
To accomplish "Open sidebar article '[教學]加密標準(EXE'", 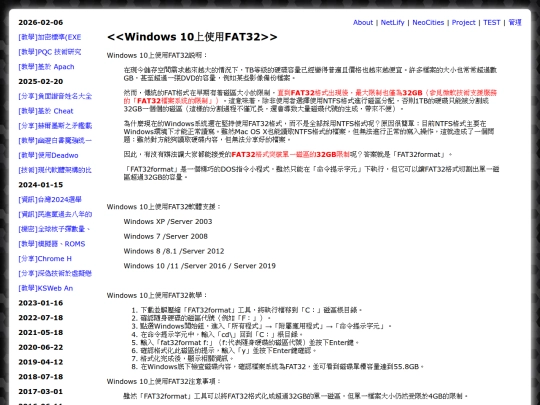I will coord(50,37).
